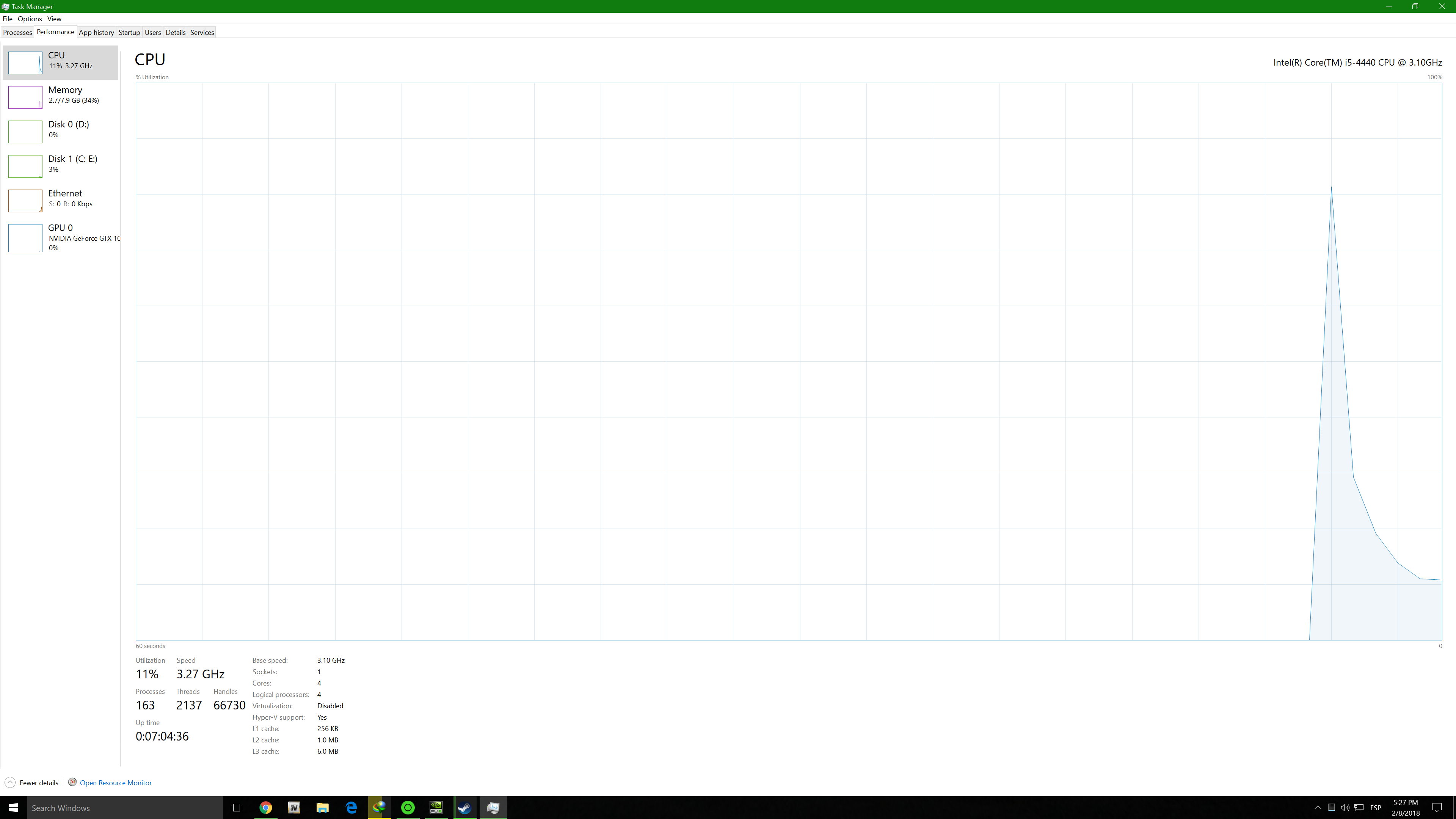Open the File menu

pos(7,19)
